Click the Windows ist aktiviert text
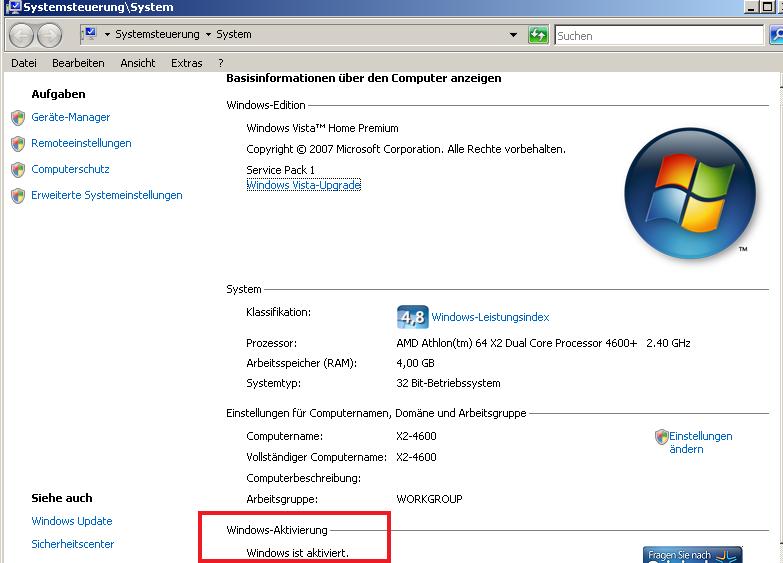 (x=298, y=553)
